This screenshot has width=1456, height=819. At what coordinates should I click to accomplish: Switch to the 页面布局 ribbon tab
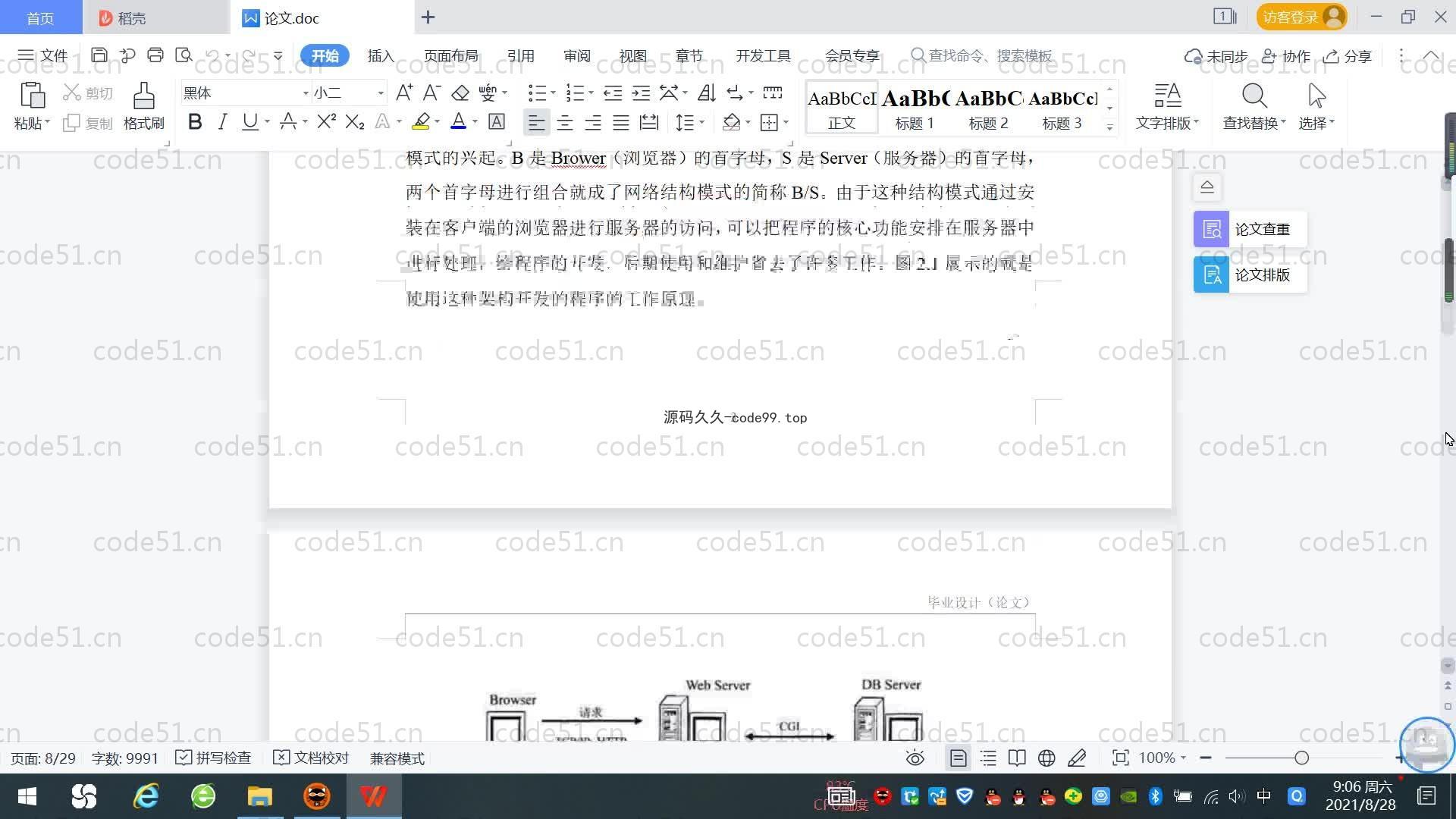tap(450, 56)
